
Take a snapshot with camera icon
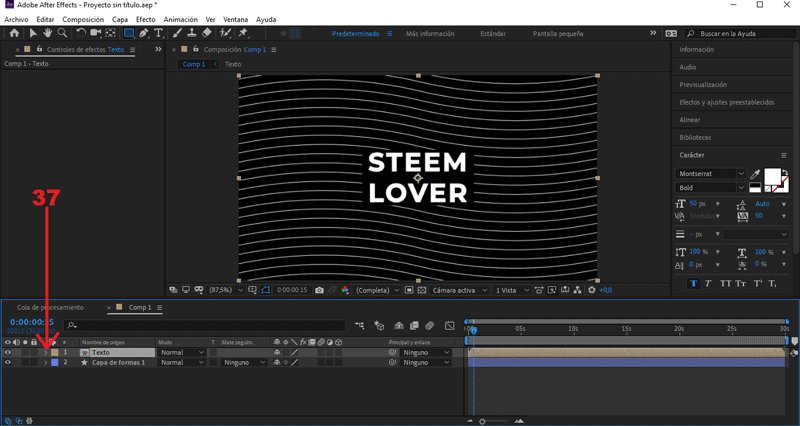click(x=319, y=290)
